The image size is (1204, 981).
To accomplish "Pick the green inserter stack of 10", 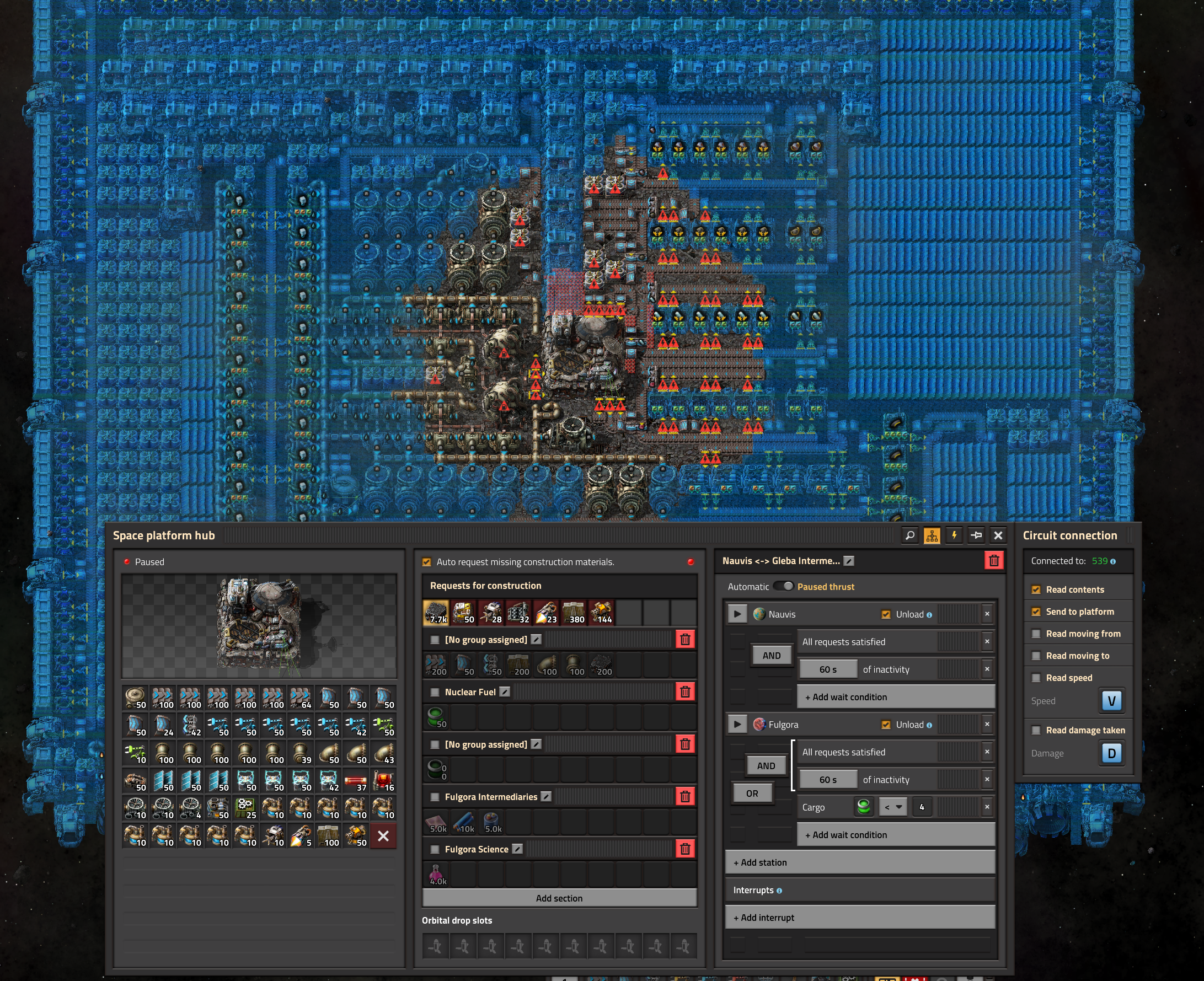I will tap(135, 753).
